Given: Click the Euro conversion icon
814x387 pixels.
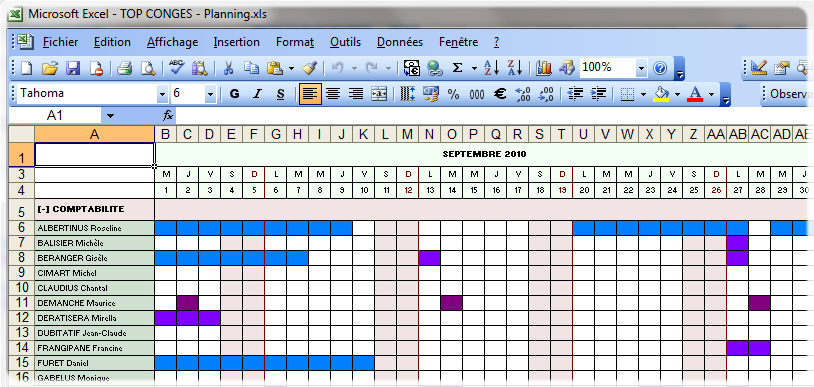Looking at the screenshot, I should 411,68.
